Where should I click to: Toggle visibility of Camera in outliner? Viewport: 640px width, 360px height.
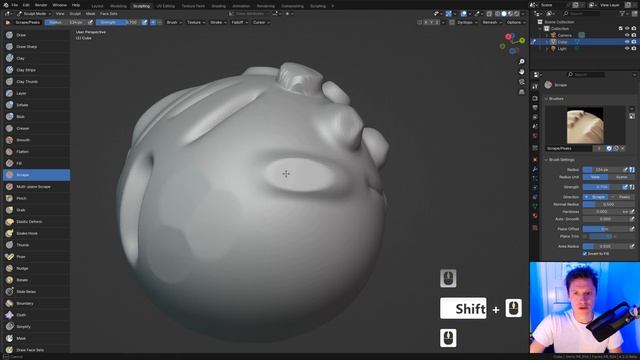click(627, 35)
